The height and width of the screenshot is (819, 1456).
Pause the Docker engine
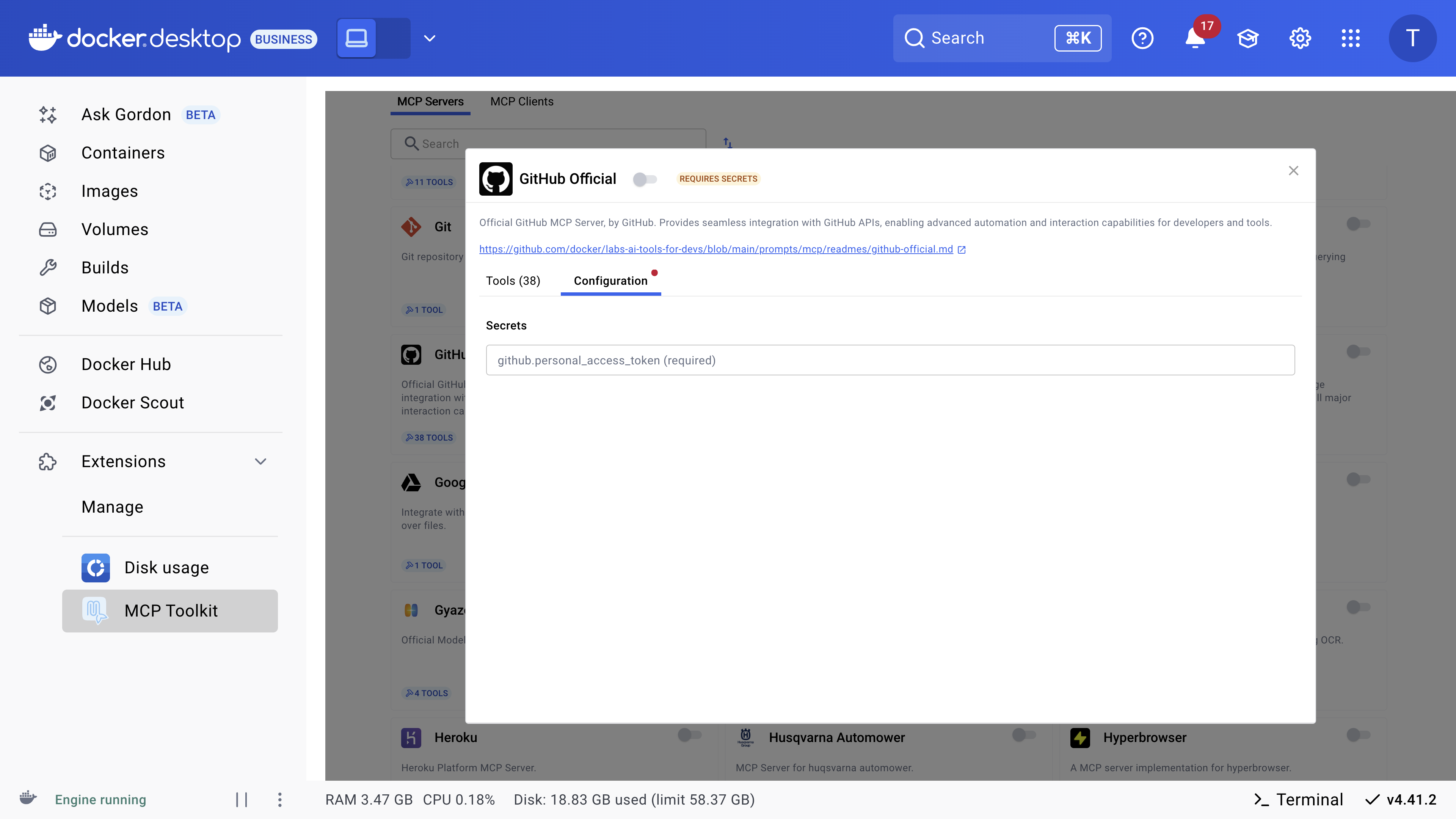point(242,799)
